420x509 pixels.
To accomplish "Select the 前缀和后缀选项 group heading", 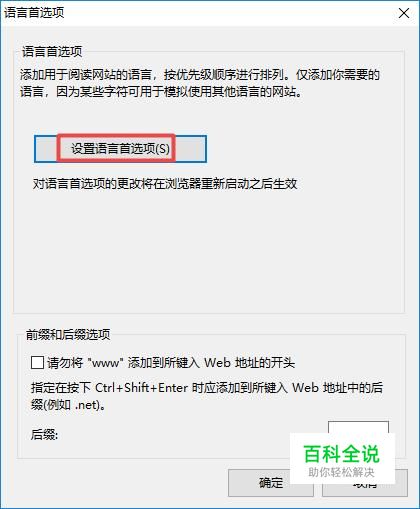I will [x=68, y=334].
